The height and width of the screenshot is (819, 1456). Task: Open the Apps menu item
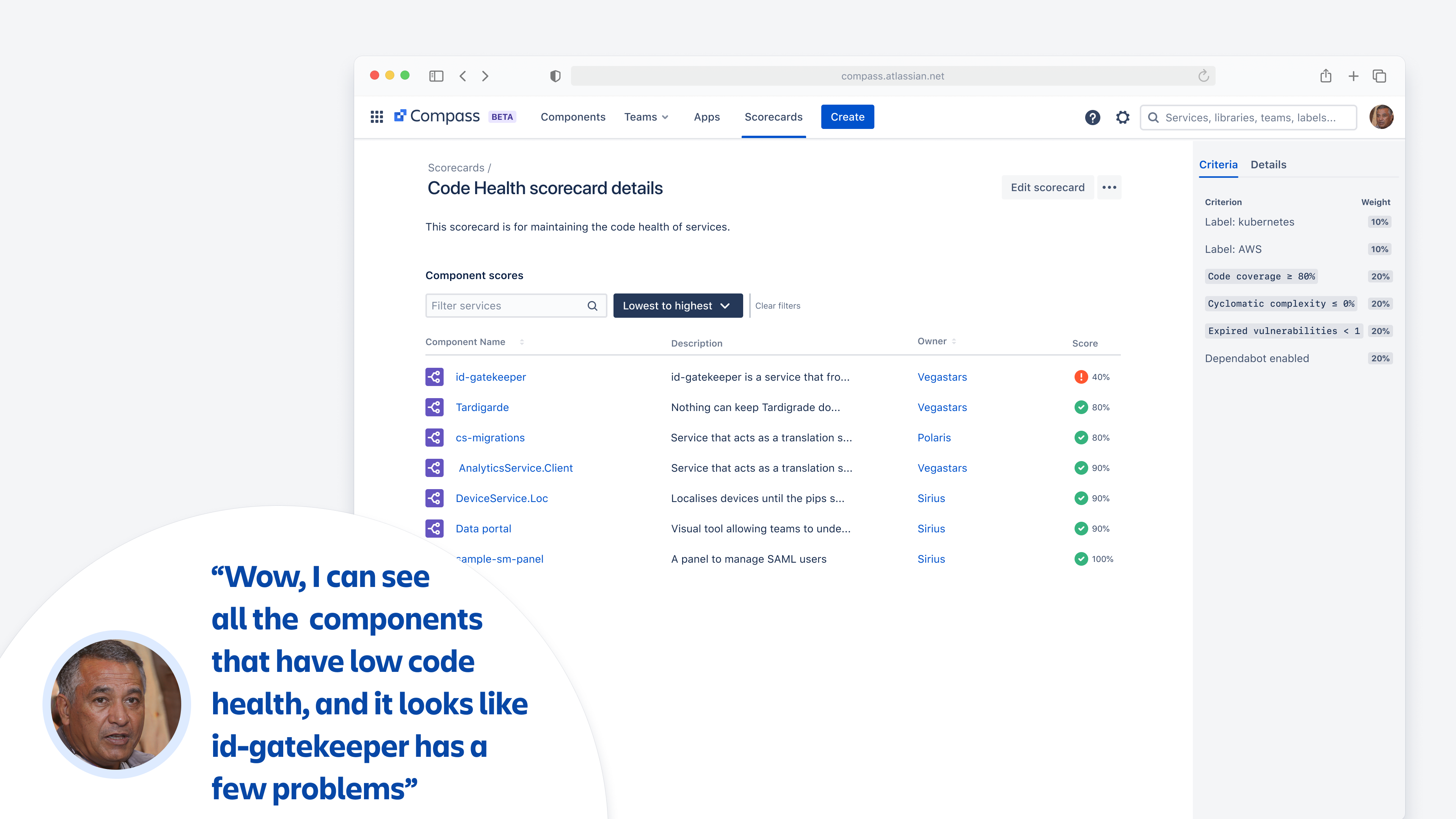tap(706, 117)
